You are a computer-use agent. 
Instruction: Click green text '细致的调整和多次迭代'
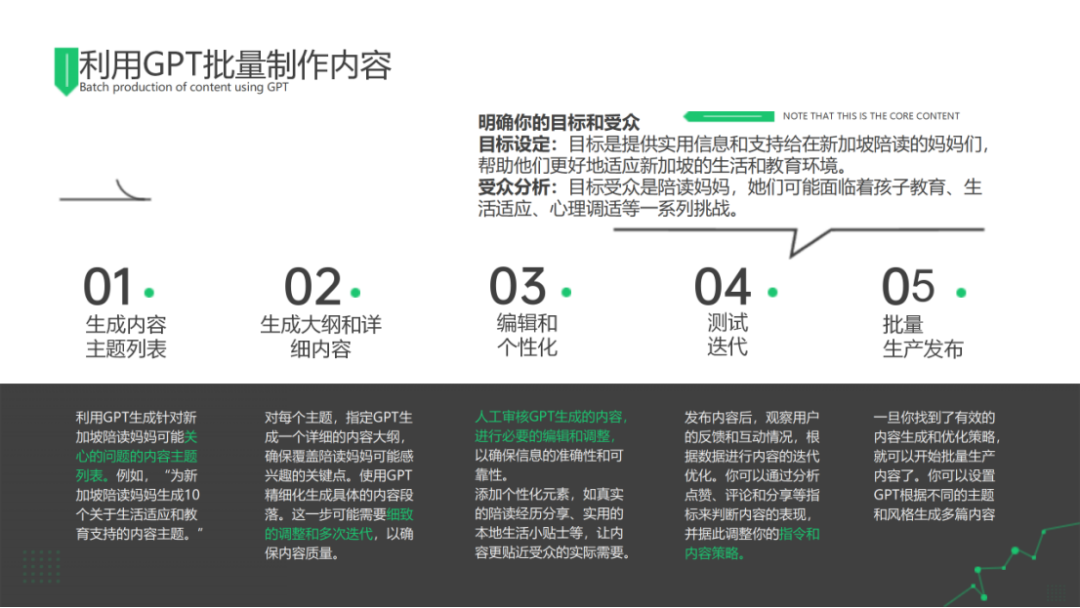pos(339,524)
